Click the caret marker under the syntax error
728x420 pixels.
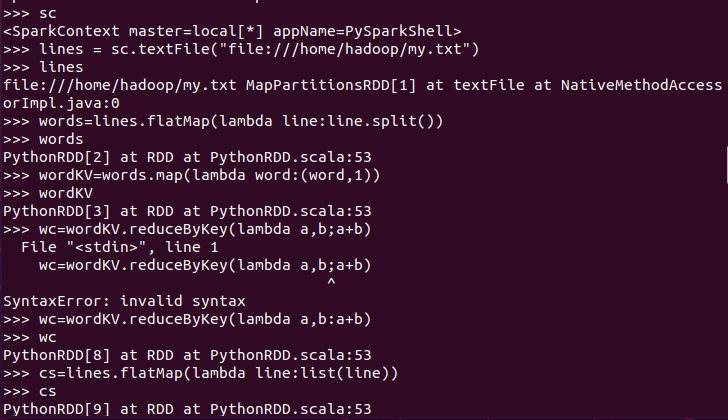tap(331, 284)
